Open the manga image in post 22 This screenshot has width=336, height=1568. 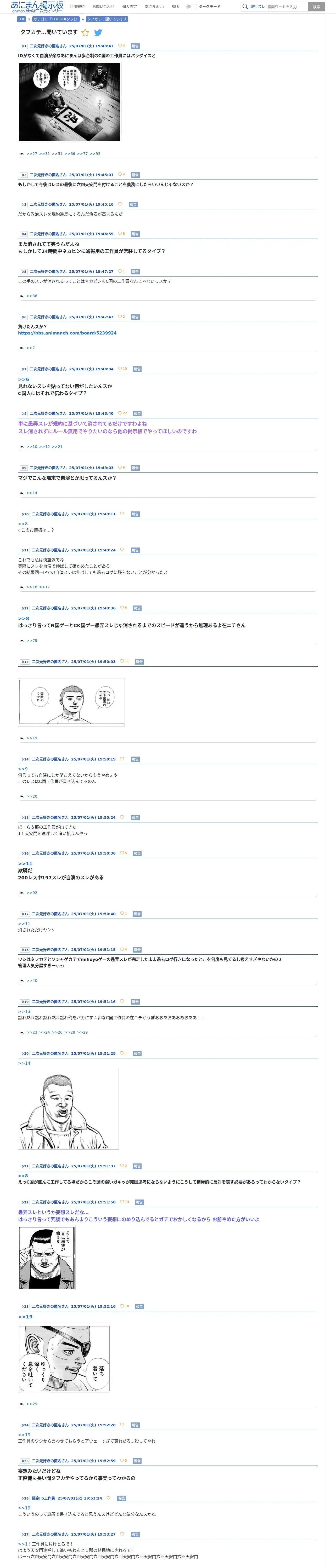[46, 1258]
